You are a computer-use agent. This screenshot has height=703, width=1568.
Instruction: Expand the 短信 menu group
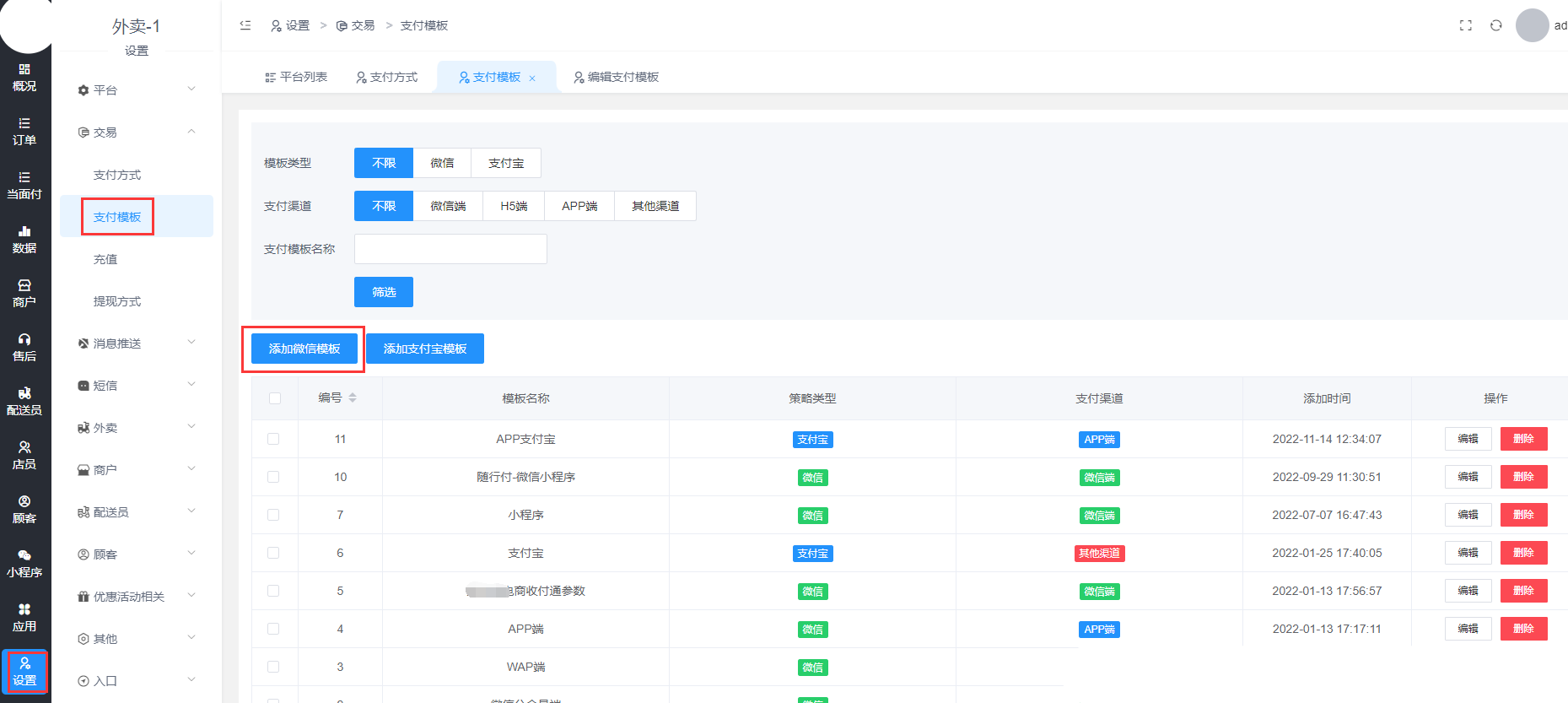point(137,385)
